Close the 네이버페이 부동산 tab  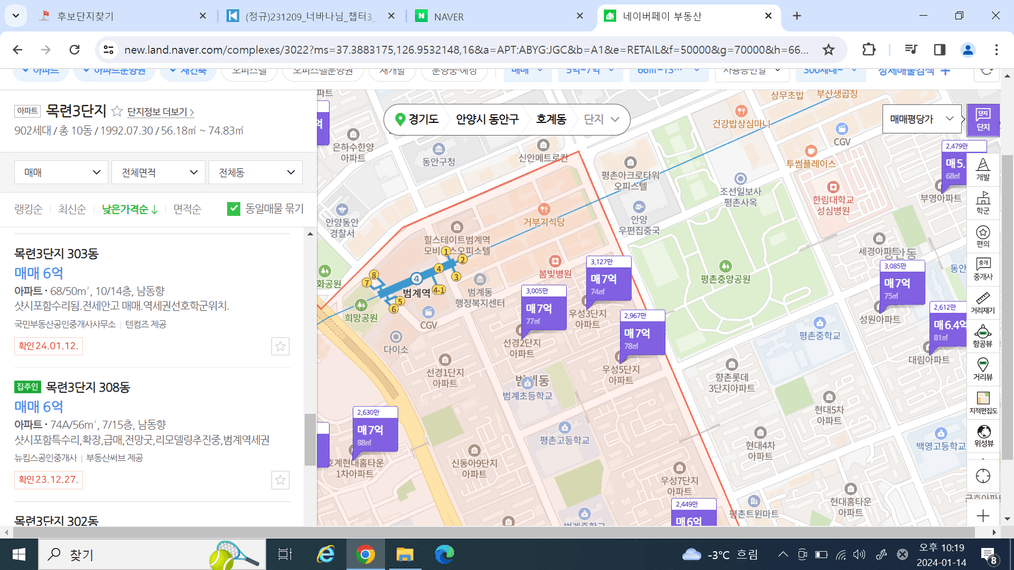point(768,16)
